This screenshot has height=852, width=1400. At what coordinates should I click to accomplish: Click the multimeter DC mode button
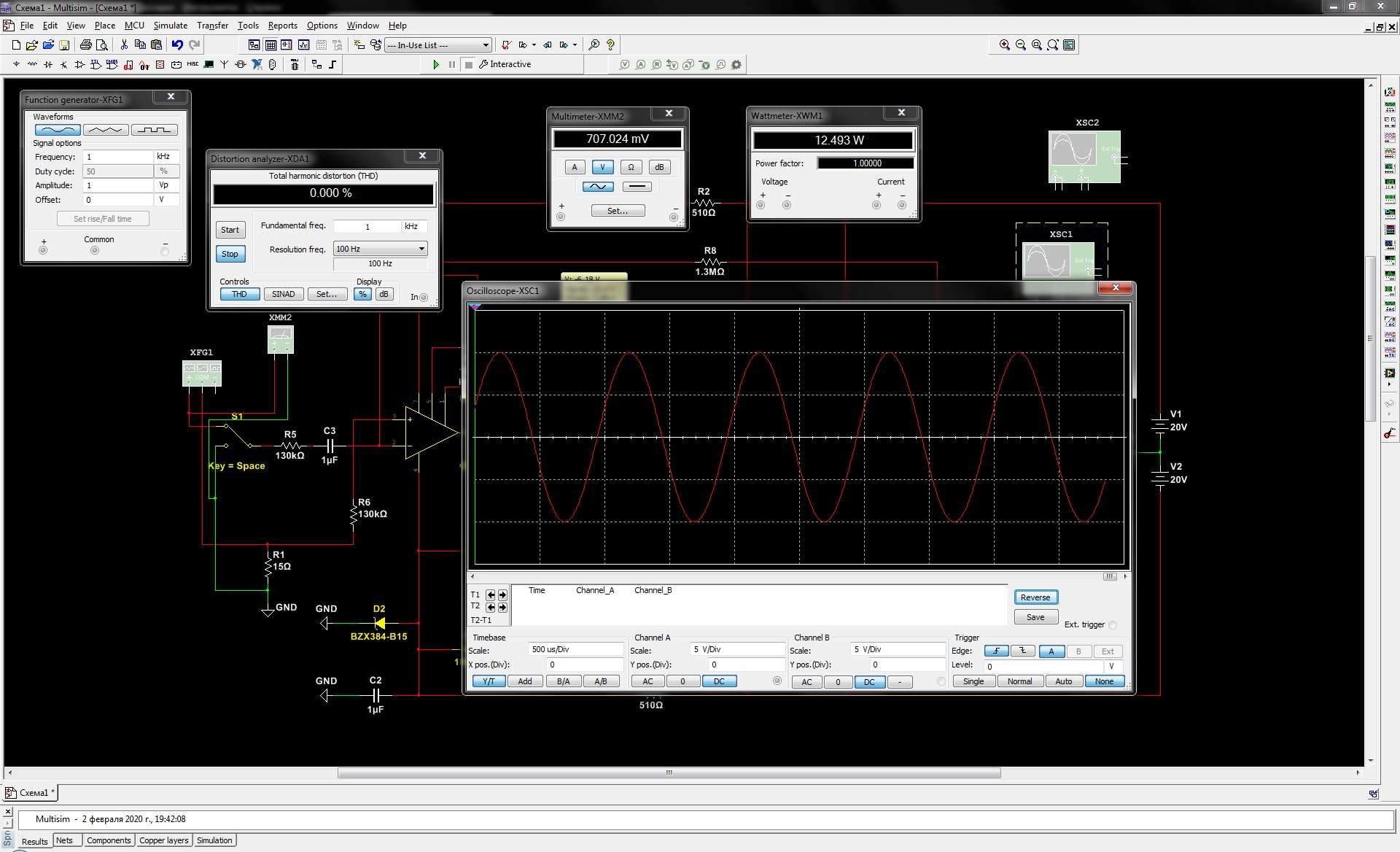tap(637, 187)
